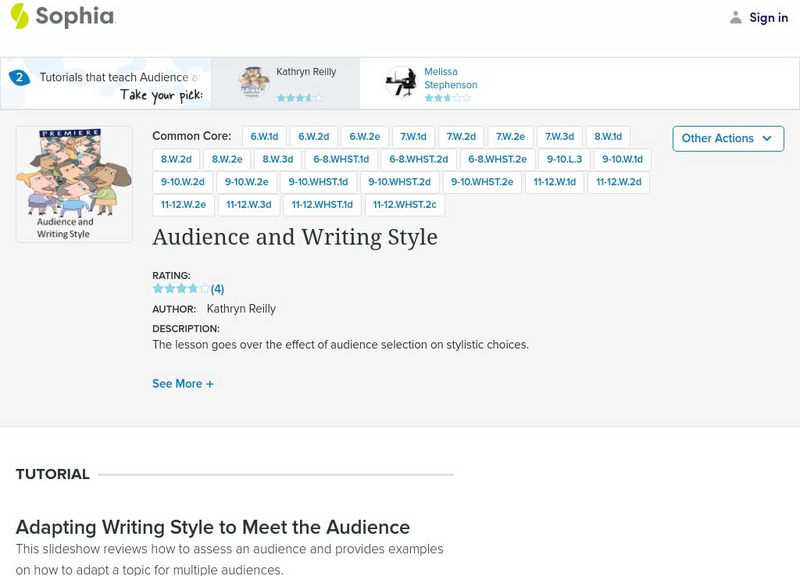Open the 9-10.L.3 standard tag
Image resolution: width=800 pixels, height=576 pixels.
565,160
